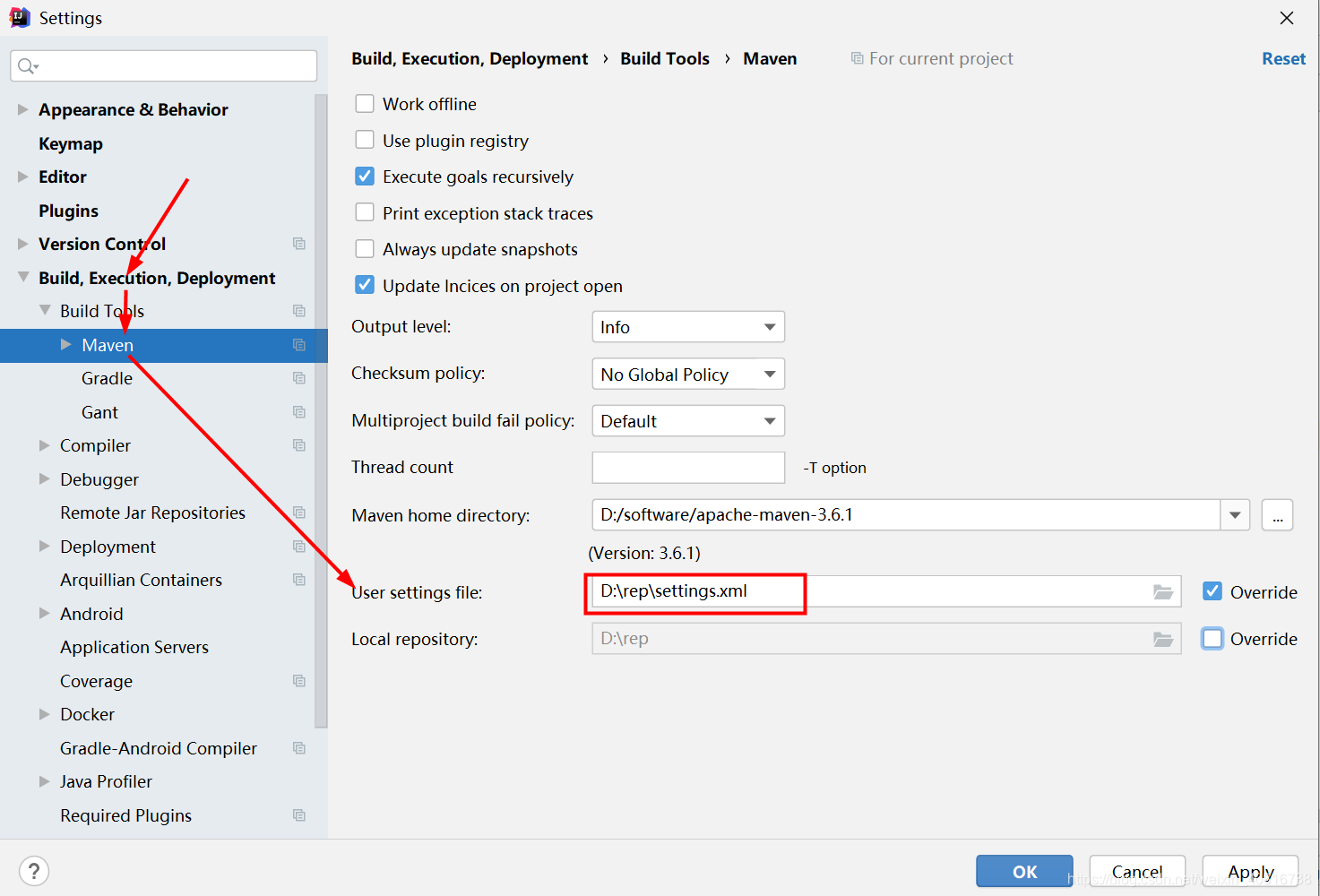Image resolution: width=1320 pixels, height=896 pixels.
Task: Click project-level icon beside Build Tools
Action: click(x=299, y=311)
